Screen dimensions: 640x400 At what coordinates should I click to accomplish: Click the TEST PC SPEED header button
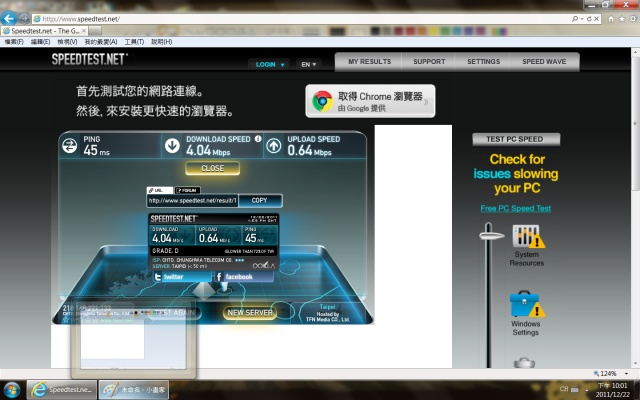pyautogui.click(x=516, y=139)
